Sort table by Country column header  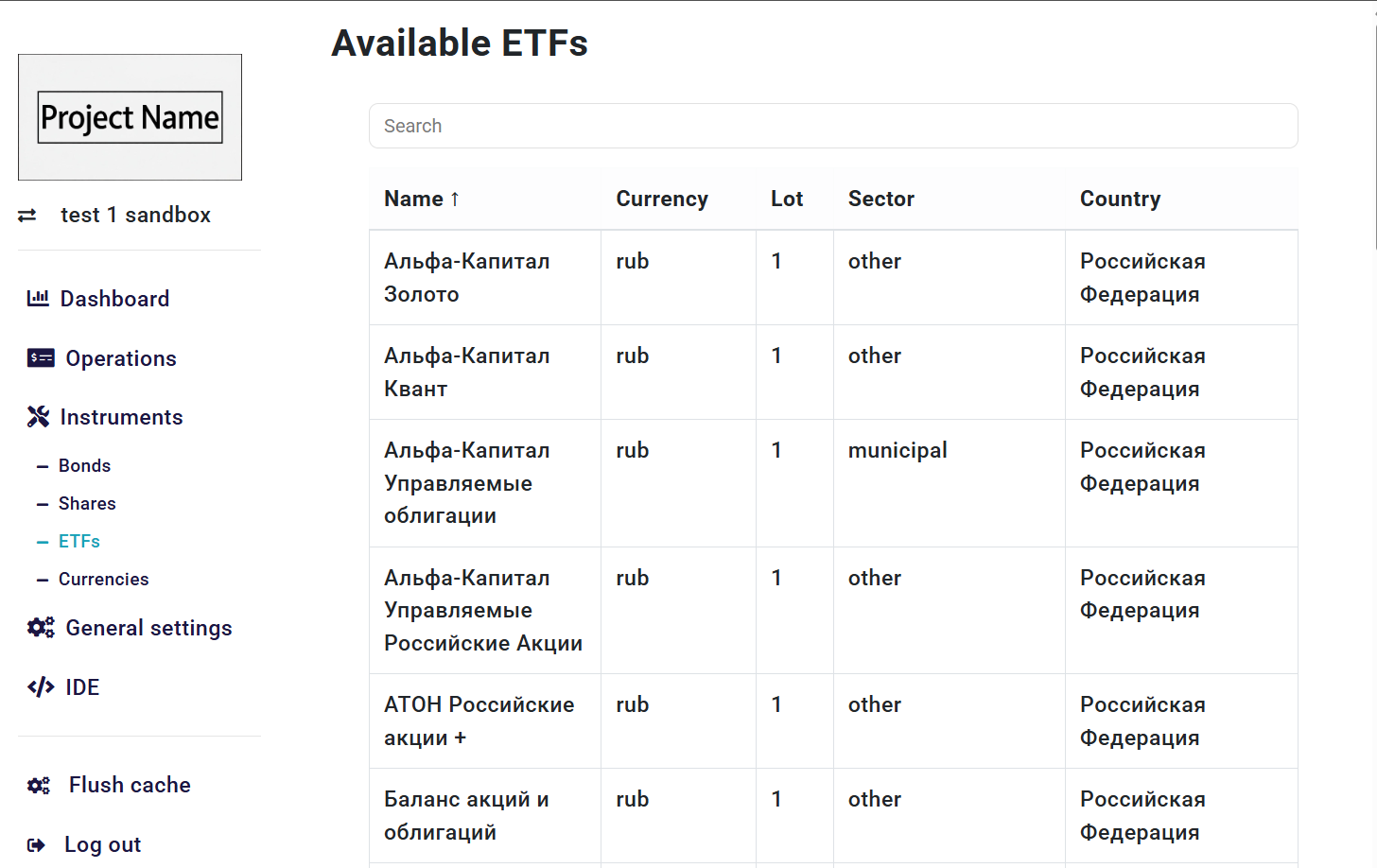[x=1120, y=200]
